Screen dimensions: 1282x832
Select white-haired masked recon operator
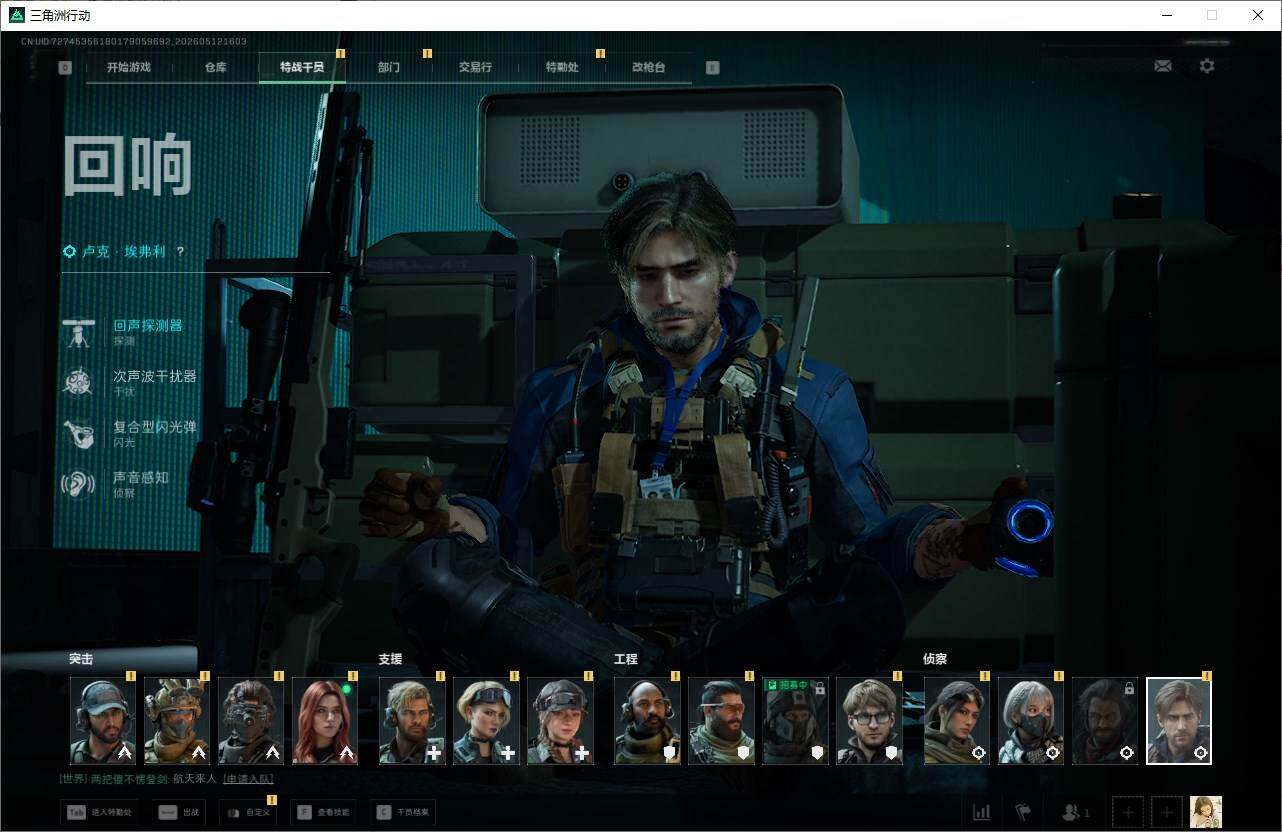tap(1031, 721)
